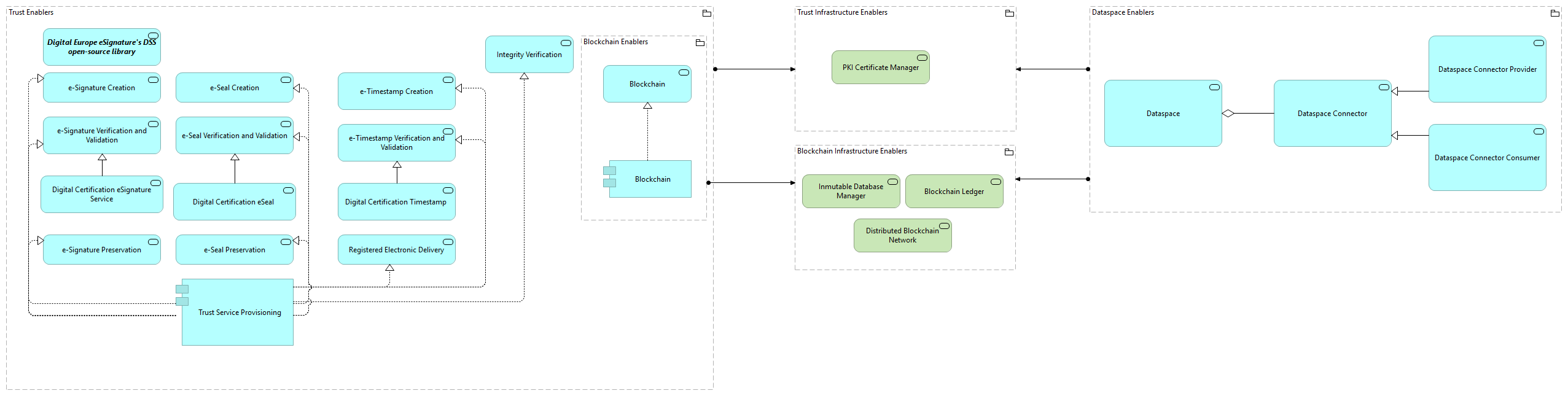Click service icon on e-Seal Creation node
This screenshot has width=1568, height=396.
(x=286, y=80)
